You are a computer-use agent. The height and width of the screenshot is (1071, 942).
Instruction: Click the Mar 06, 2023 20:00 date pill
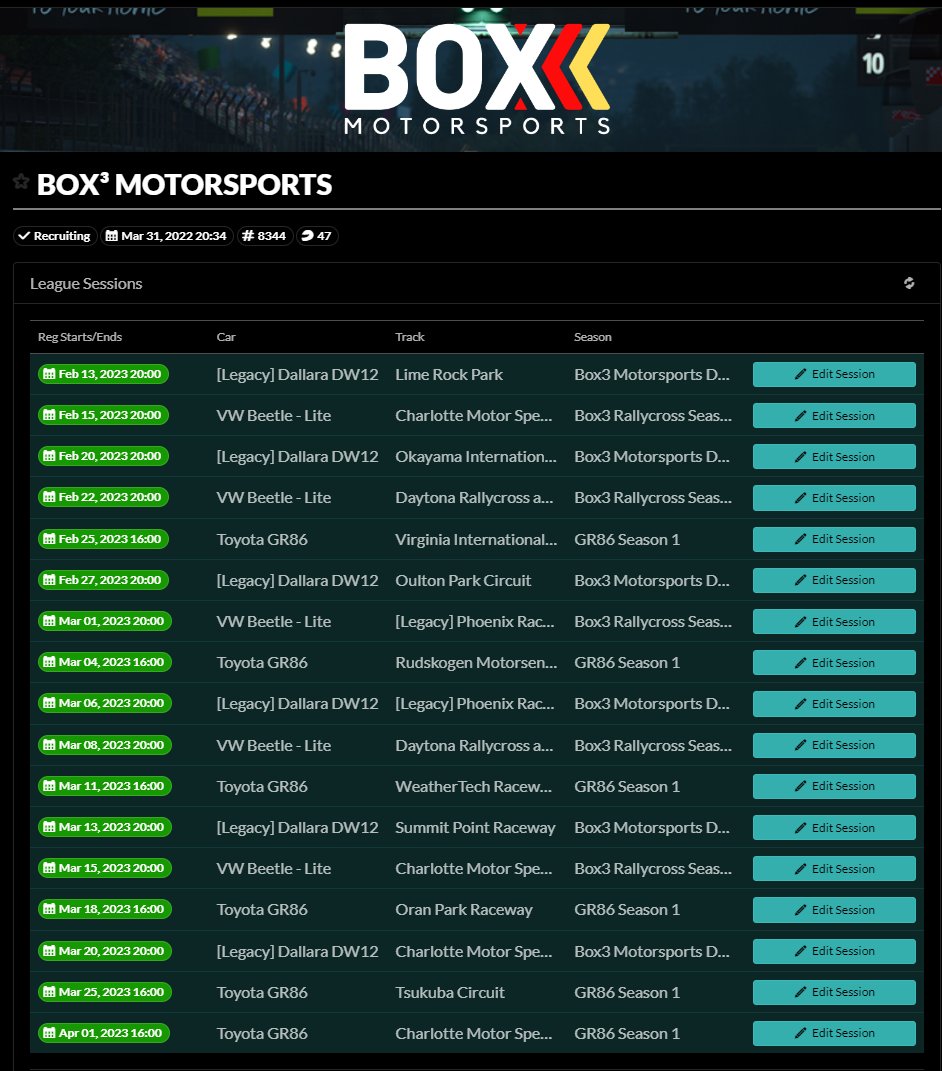105,703
